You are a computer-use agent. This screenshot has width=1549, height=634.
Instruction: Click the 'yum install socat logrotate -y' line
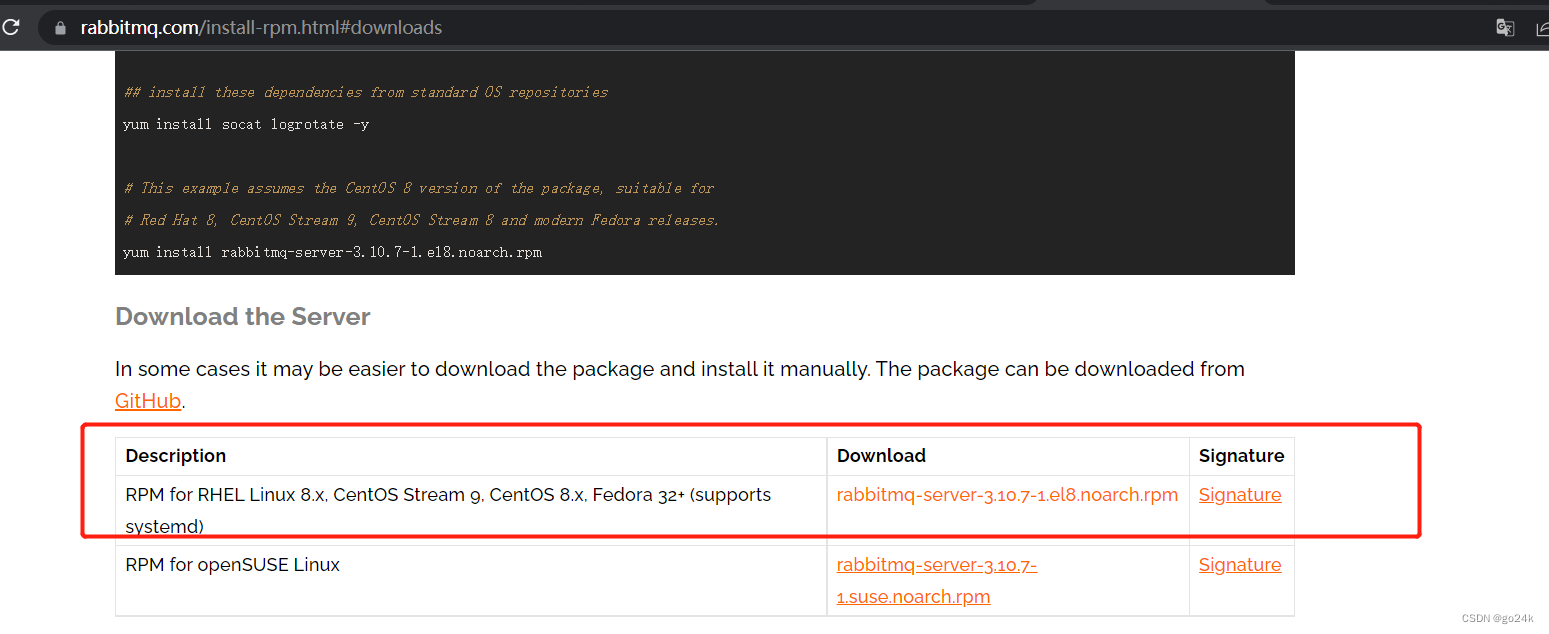pyautogui.click(x=246, y=124)
